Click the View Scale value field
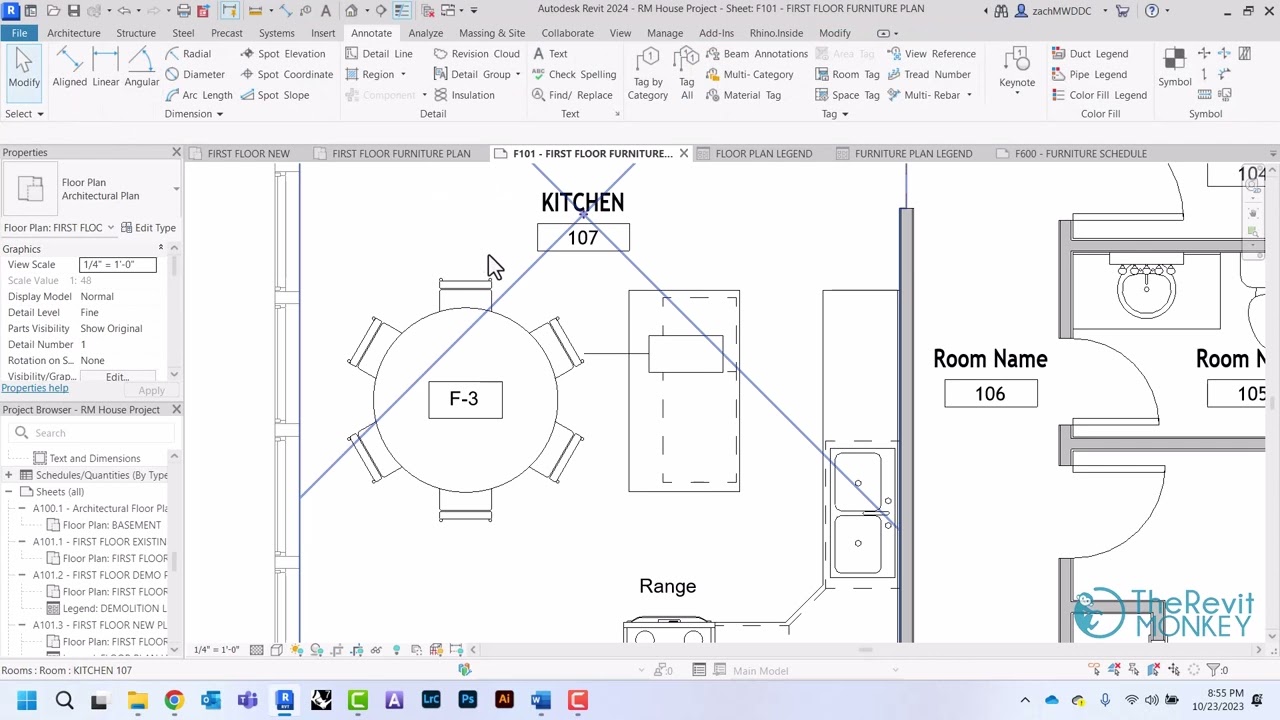Viewport: 1280px width, 720px height. 117,265
